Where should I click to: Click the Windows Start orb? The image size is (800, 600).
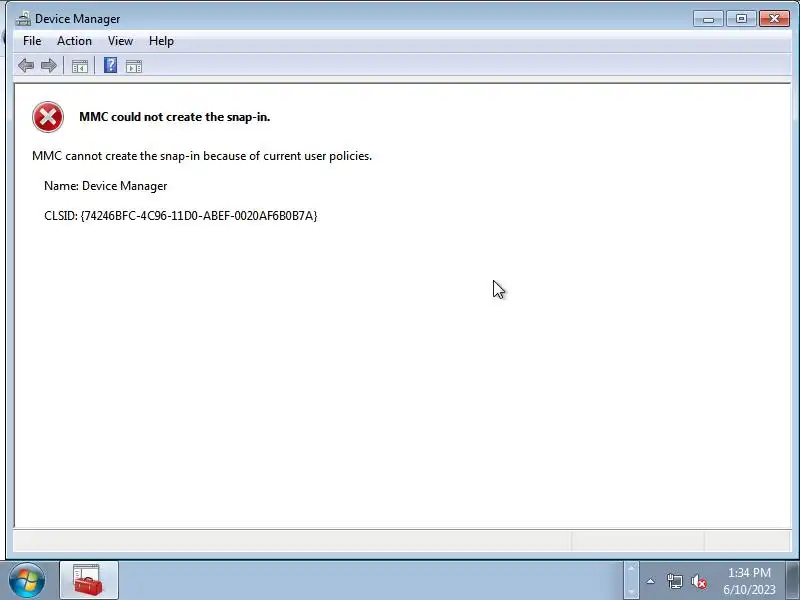(x=27, y=581)
